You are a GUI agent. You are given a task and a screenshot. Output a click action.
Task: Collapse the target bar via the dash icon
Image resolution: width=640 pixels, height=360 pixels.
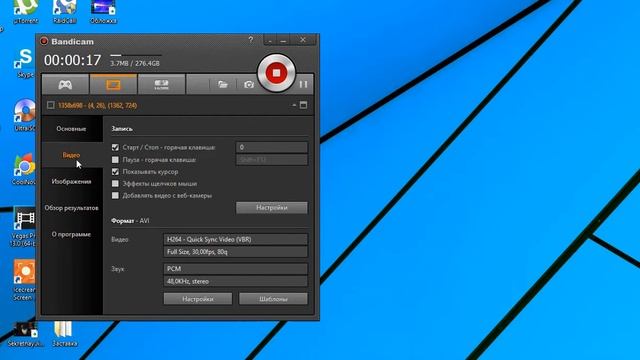coord(294,105)
